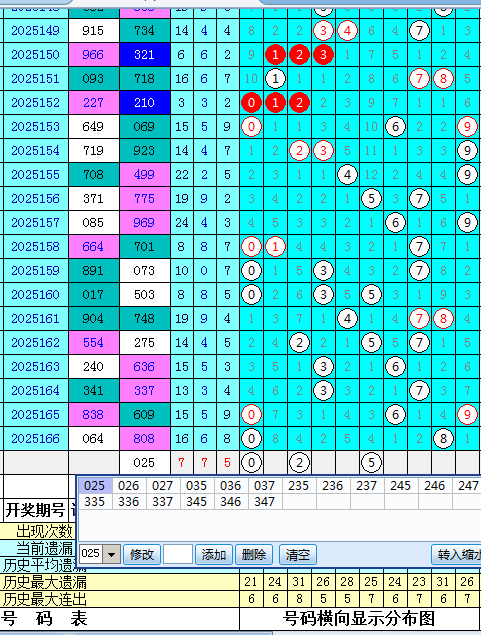Click the 修改 (modify) button
Viewport: 481px width, 635px height.
coord(142,554)
